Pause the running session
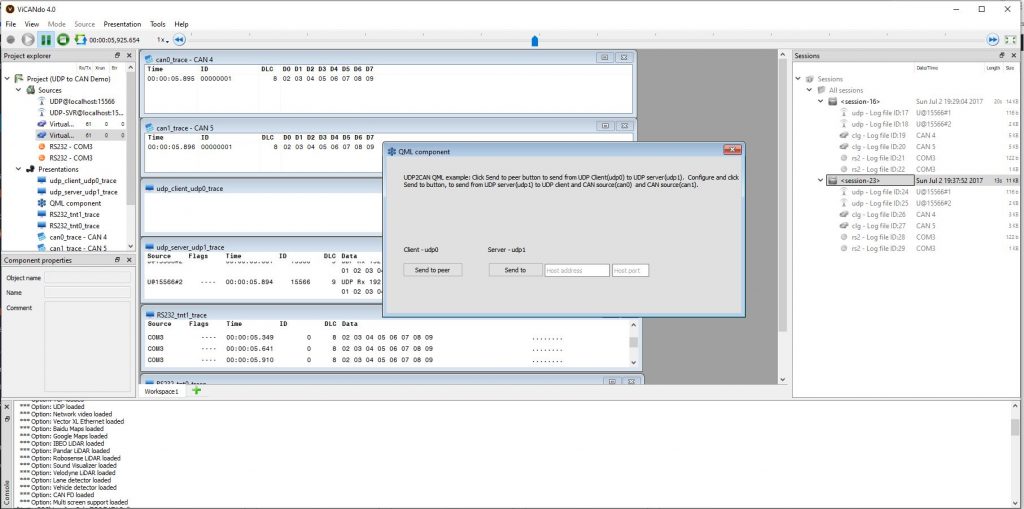Screen dimensions: 1024x509 tap(46, 40)
